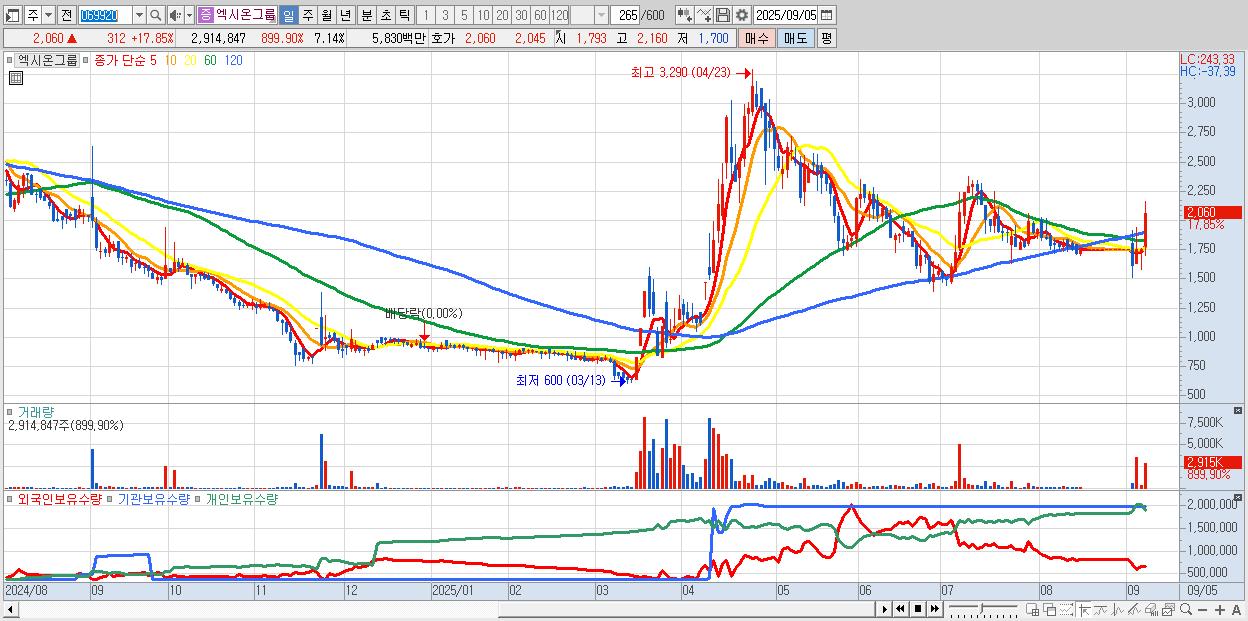The image size is (1248, 621).
Task: Click the letter A text tool icon
Action: tap(1236, 610)
